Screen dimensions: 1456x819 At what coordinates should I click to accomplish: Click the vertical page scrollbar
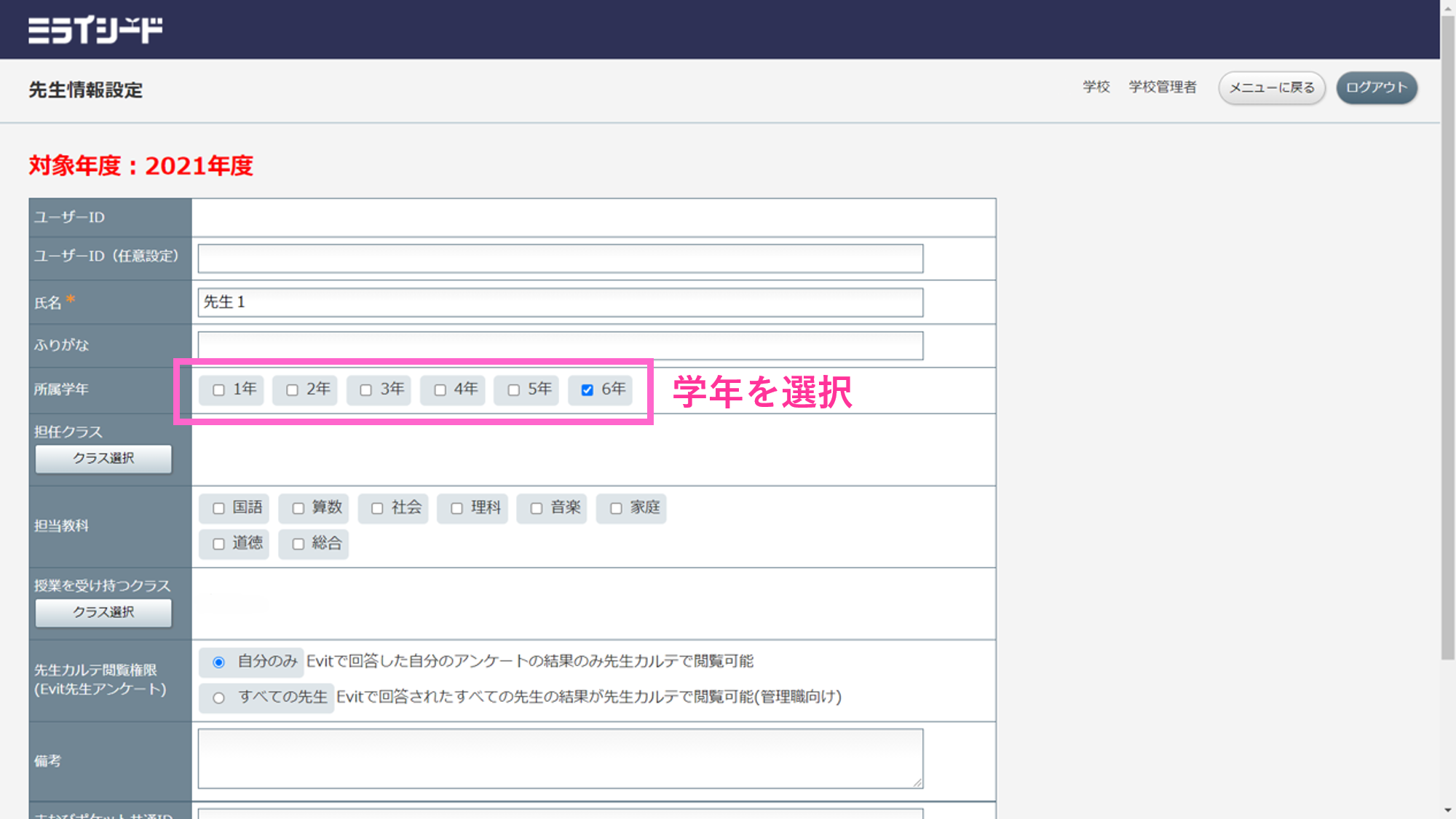(x=1448, y=339)
